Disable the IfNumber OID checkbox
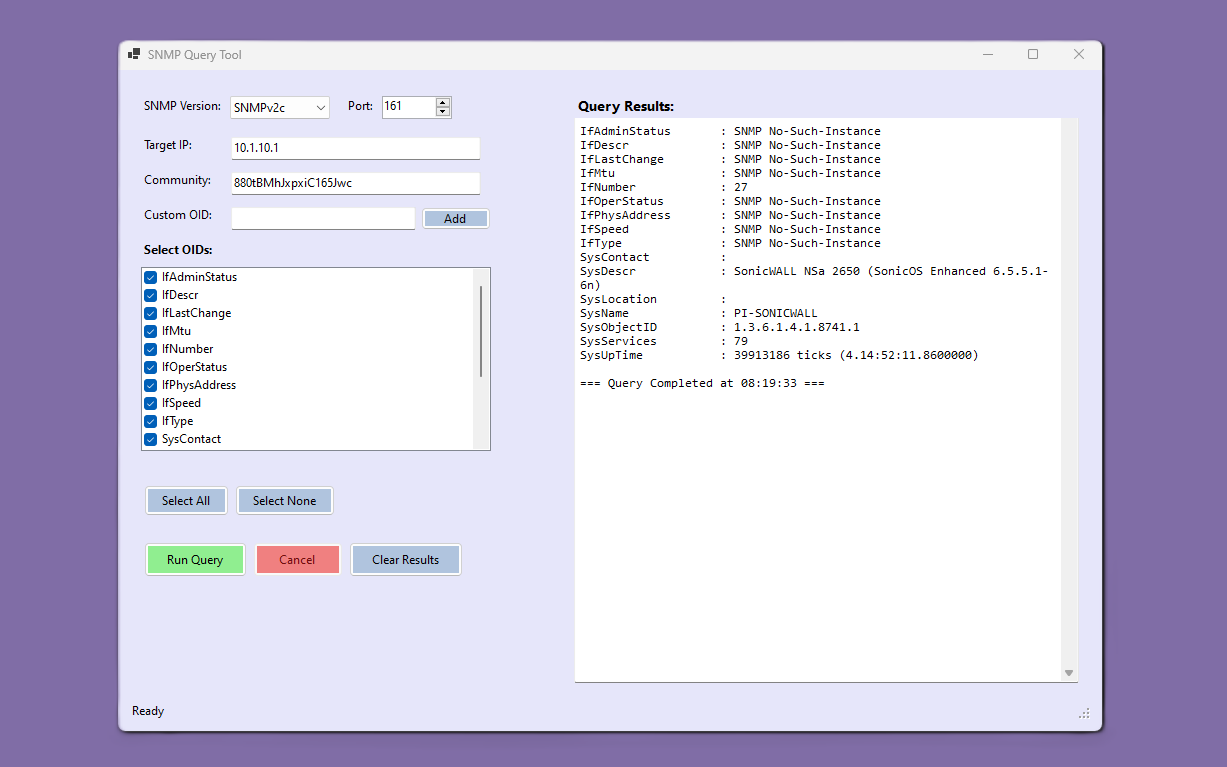 [x=151, y=349]
